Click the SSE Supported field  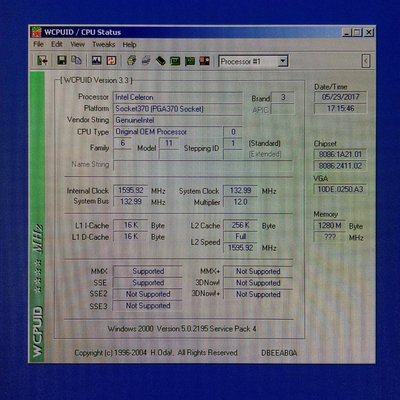tap(148, 283)
